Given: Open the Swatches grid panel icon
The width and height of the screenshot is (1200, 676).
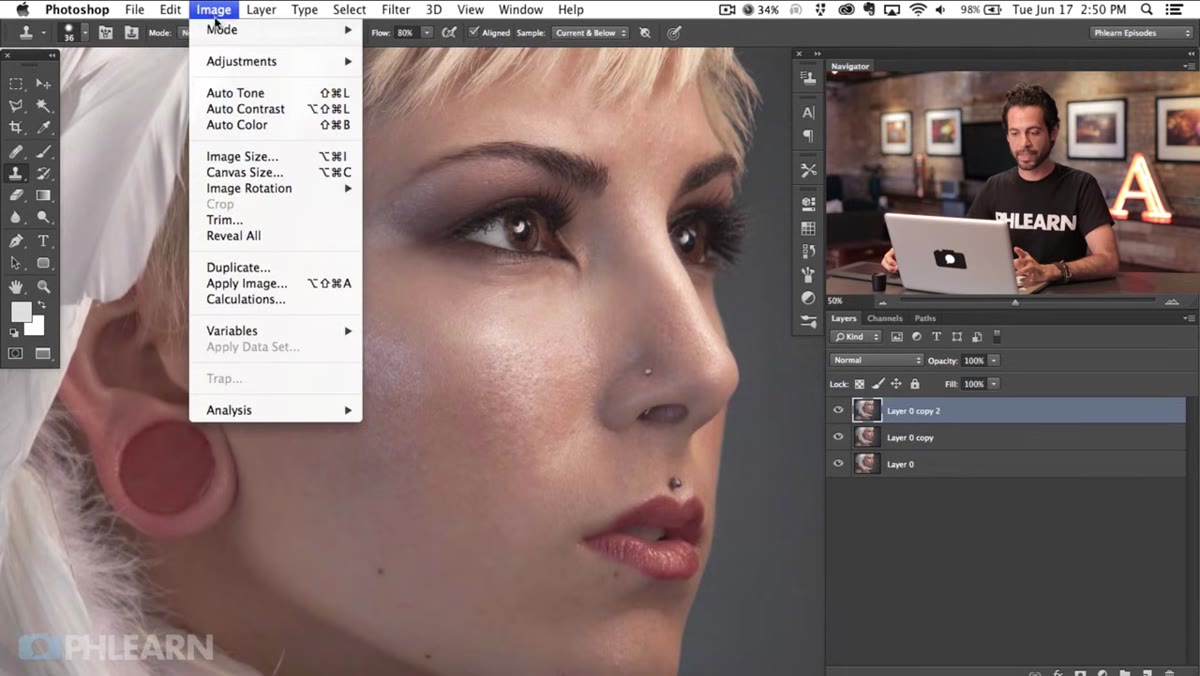Looking at the screenshot, I should (x=808, y=229).
